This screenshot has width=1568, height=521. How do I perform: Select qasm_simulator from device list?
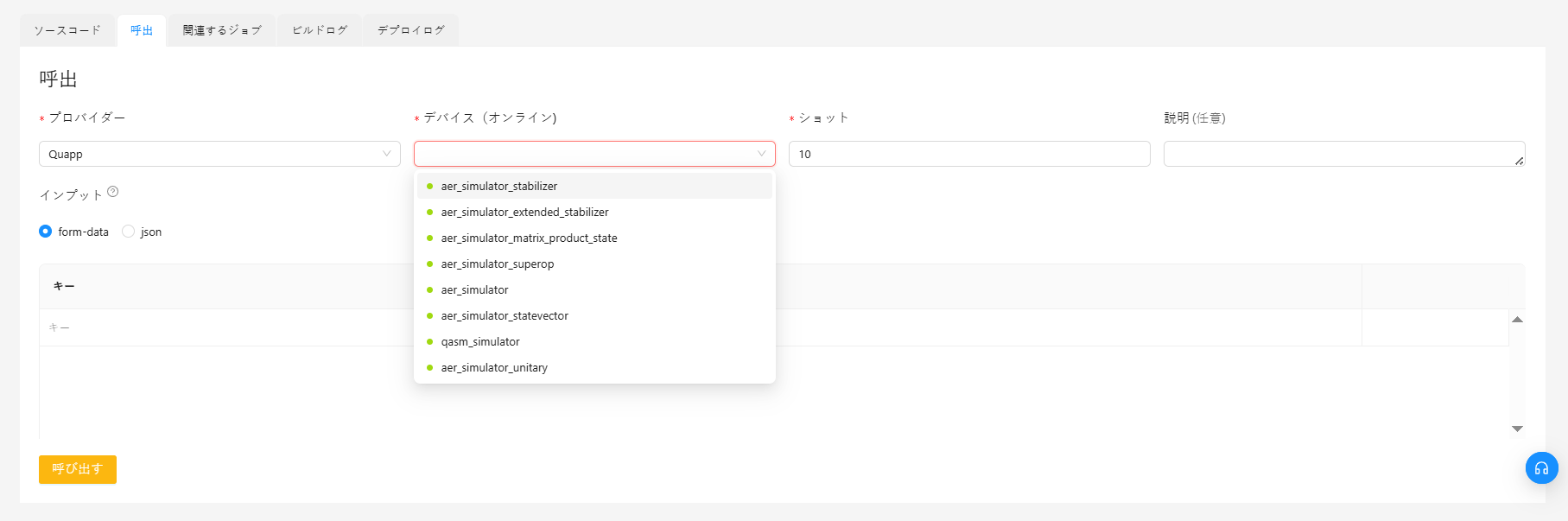[480, 341]
